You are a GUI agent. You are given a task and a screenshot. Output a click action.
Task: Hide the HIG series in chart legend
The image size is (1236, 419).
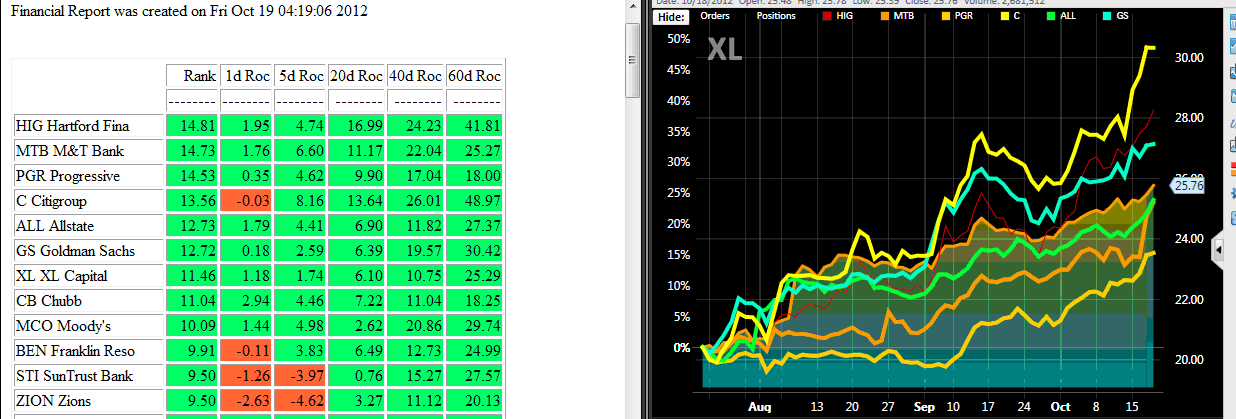pyautogui.click(x=839, y=16)
